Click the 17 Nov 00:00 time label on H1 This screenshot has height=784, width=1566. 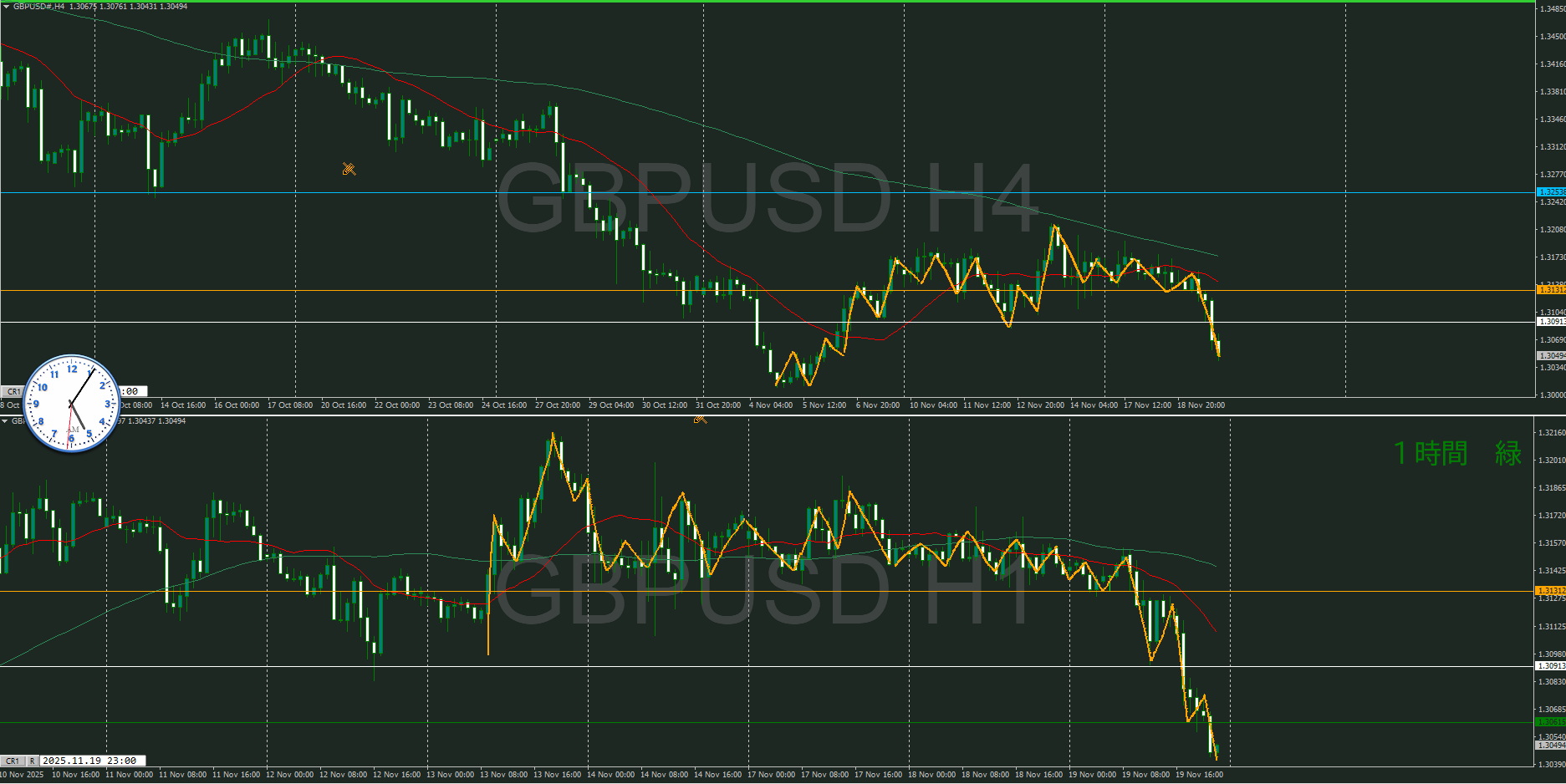tap(771, 775)
